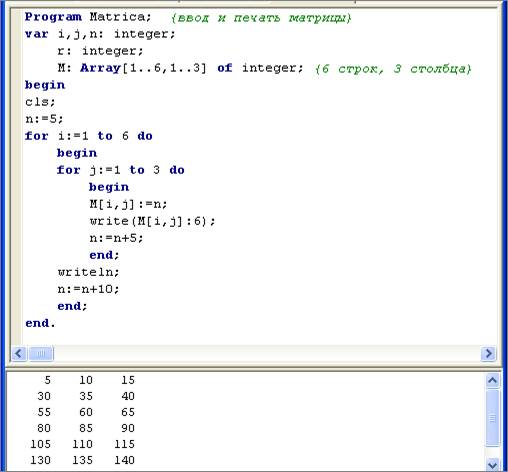Click the comment '{6 строк, 3 столбца}'
The image size is (508, 472).
(393, 69)
